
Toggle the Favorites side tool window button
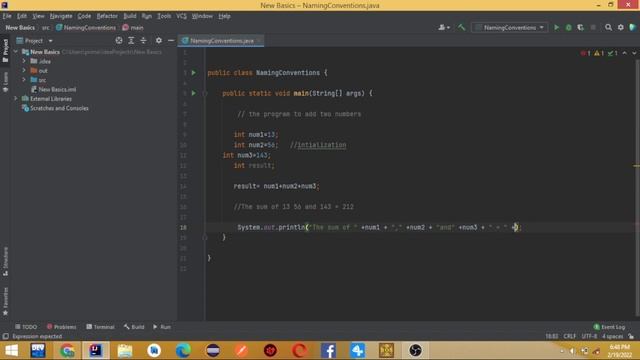click(x=5, y=301)
